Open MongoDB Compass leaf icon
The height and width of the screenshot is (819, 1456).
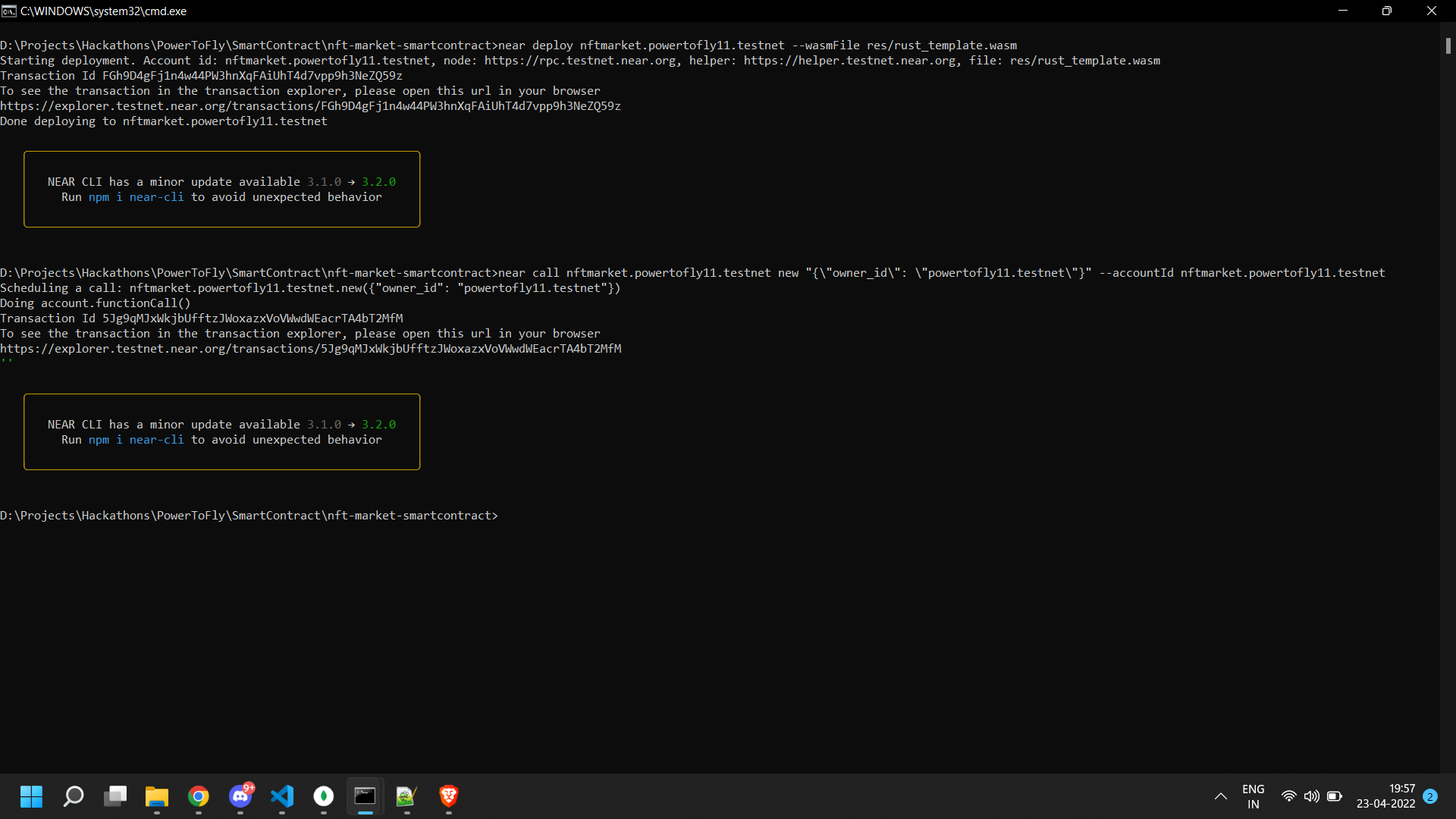coord(324,796)
